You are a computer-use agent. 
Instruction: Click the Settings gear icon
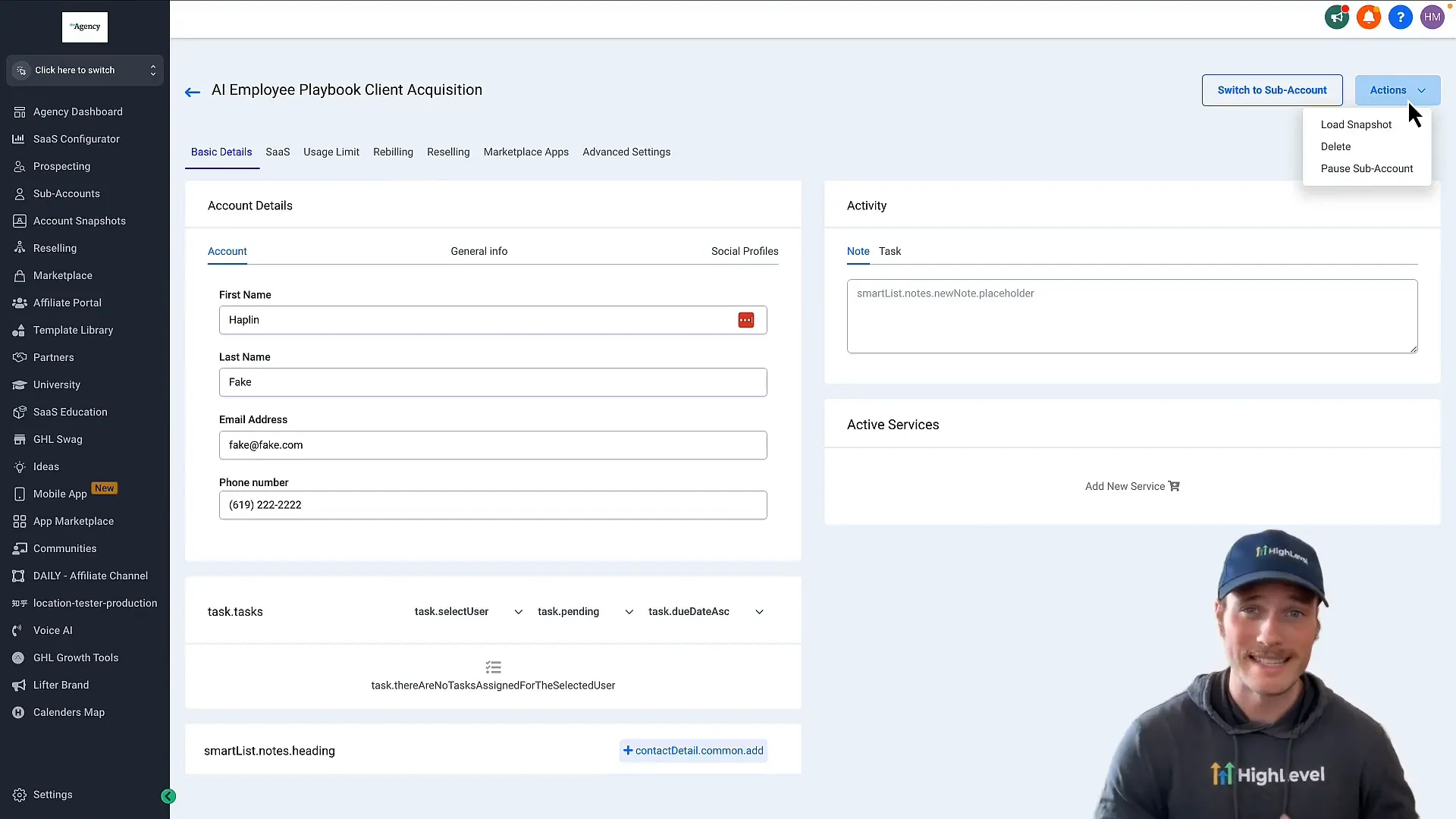[x=20, y=795]
